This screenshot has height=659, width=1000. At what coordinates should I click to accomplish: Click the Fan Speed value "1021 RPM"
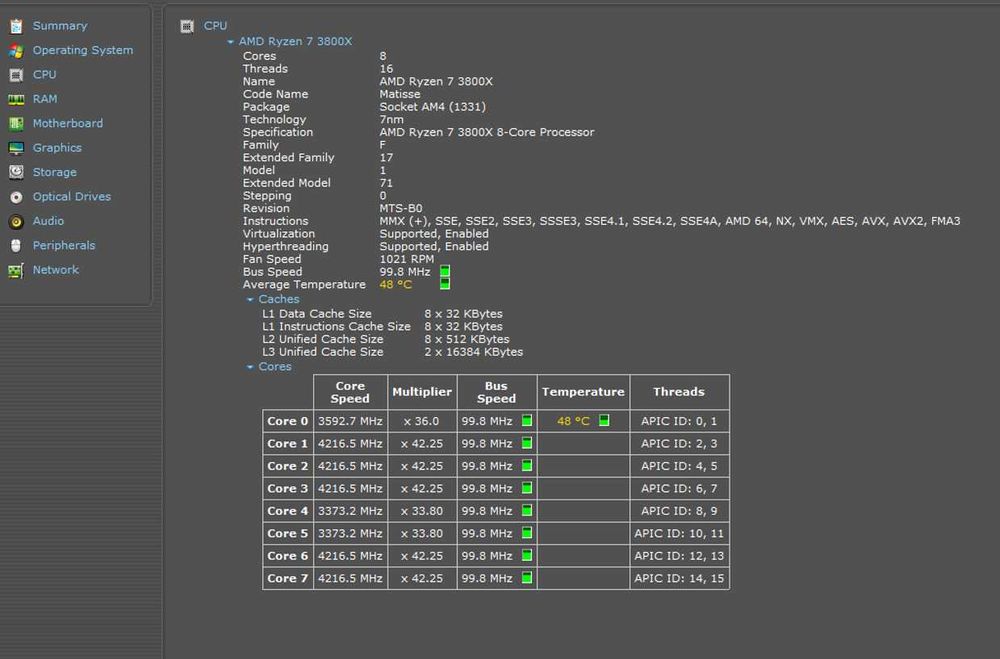tap(407, 259)
